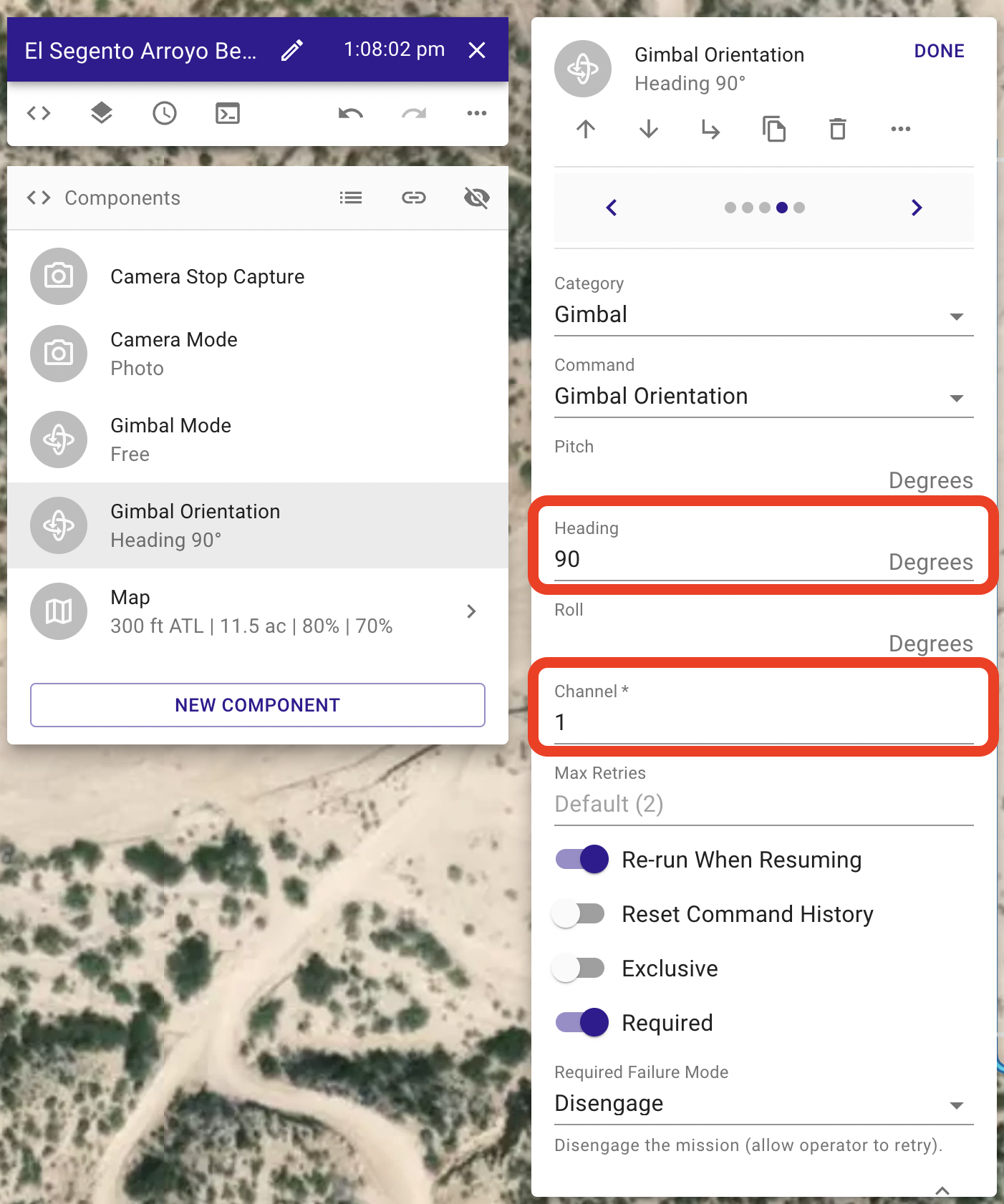The image size is (1004, 1204).
Task: Open the Command dropdown showing Gimbal Orientation
Action: point(764,397)
